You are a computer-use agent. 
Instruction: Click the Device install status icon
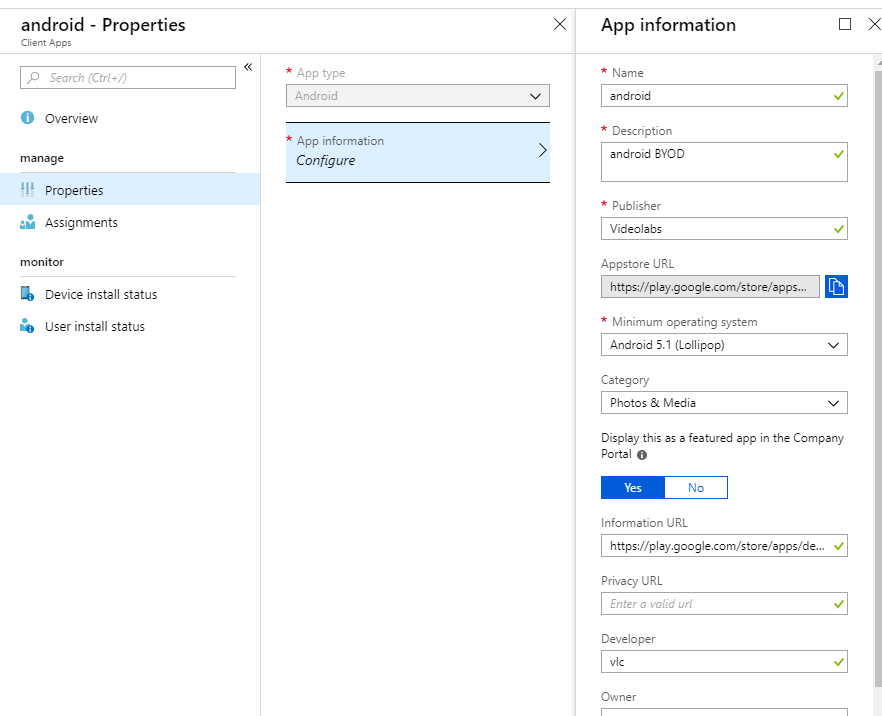click(x=28, y=295)
